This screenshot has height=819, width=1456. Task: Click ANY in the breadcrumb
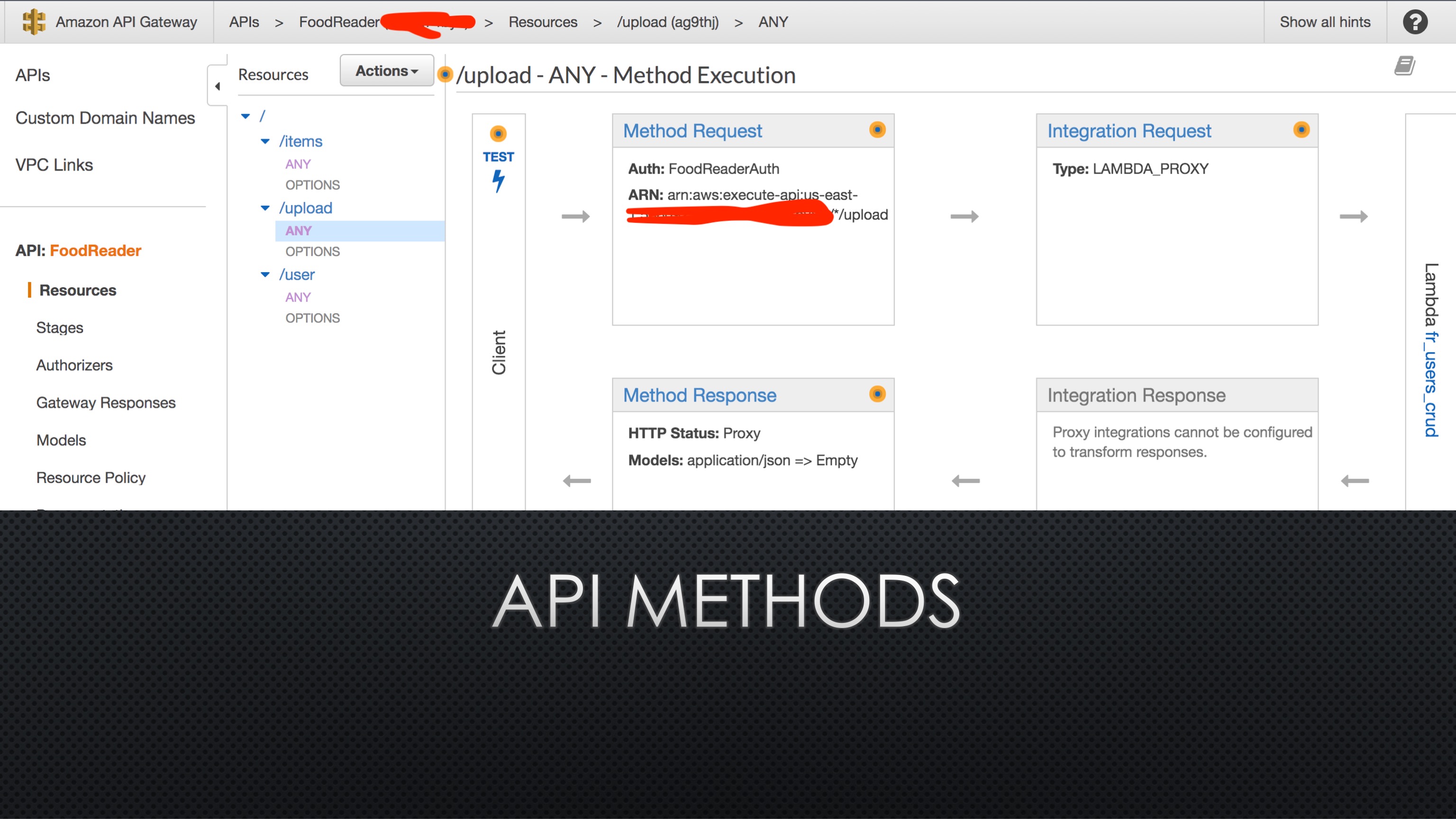tap(773, 22)
